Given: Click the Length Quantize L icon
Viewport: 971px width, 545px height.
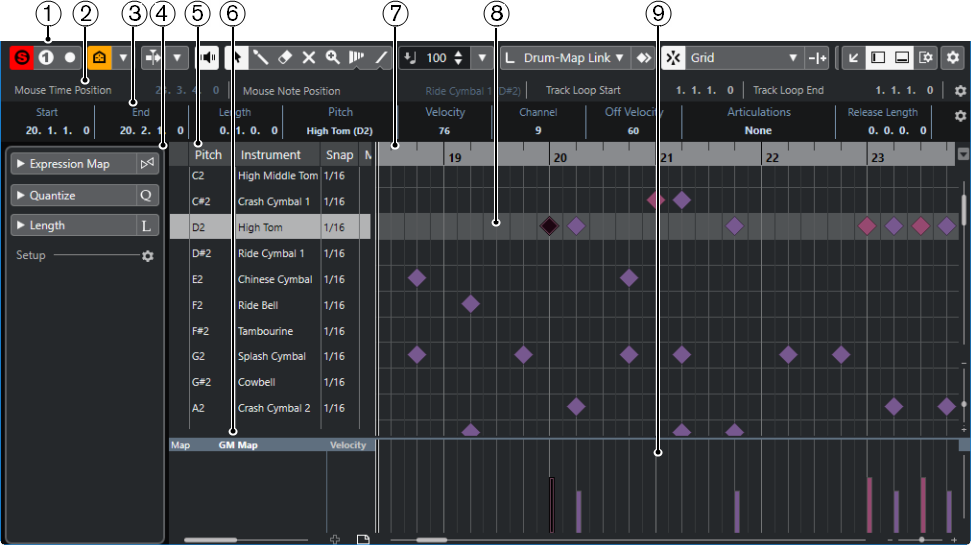Looking at the screenshot, I should [510, 58].
